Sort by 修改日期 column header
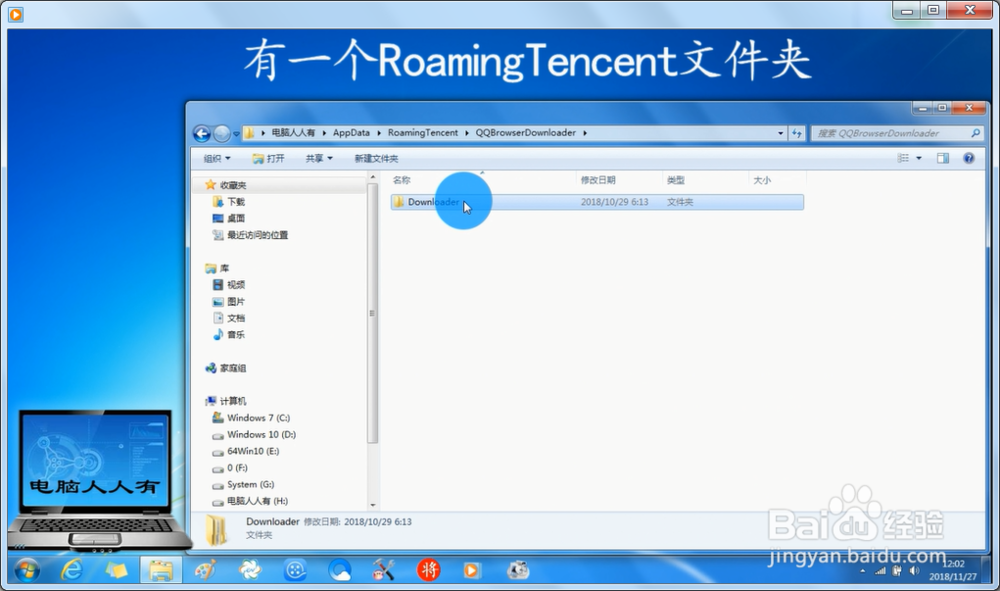 pyautogui.click(x=598, y=180)
